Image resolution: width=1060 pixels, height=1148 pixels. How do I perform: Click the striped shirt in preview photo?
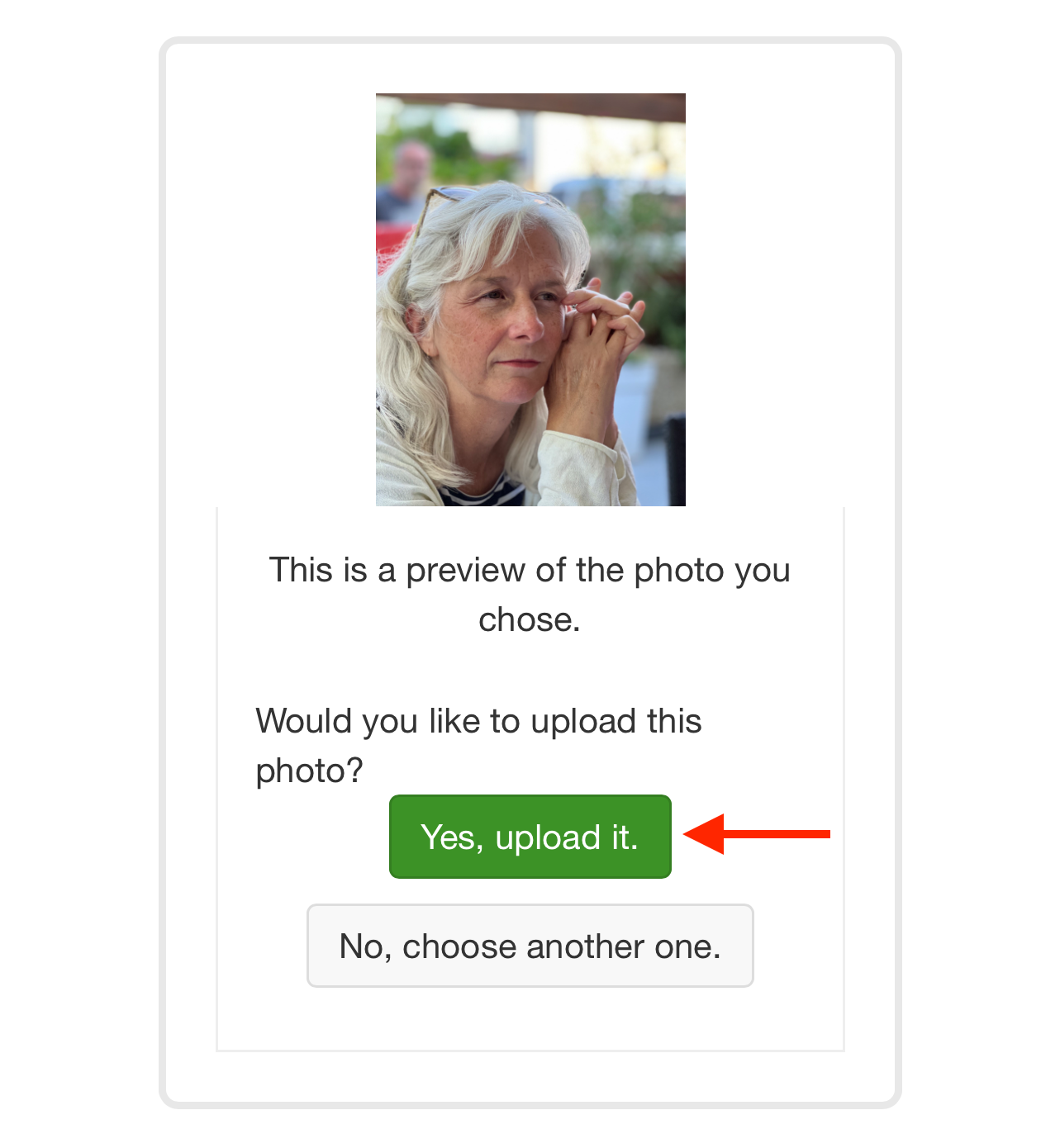pos(483,496)
